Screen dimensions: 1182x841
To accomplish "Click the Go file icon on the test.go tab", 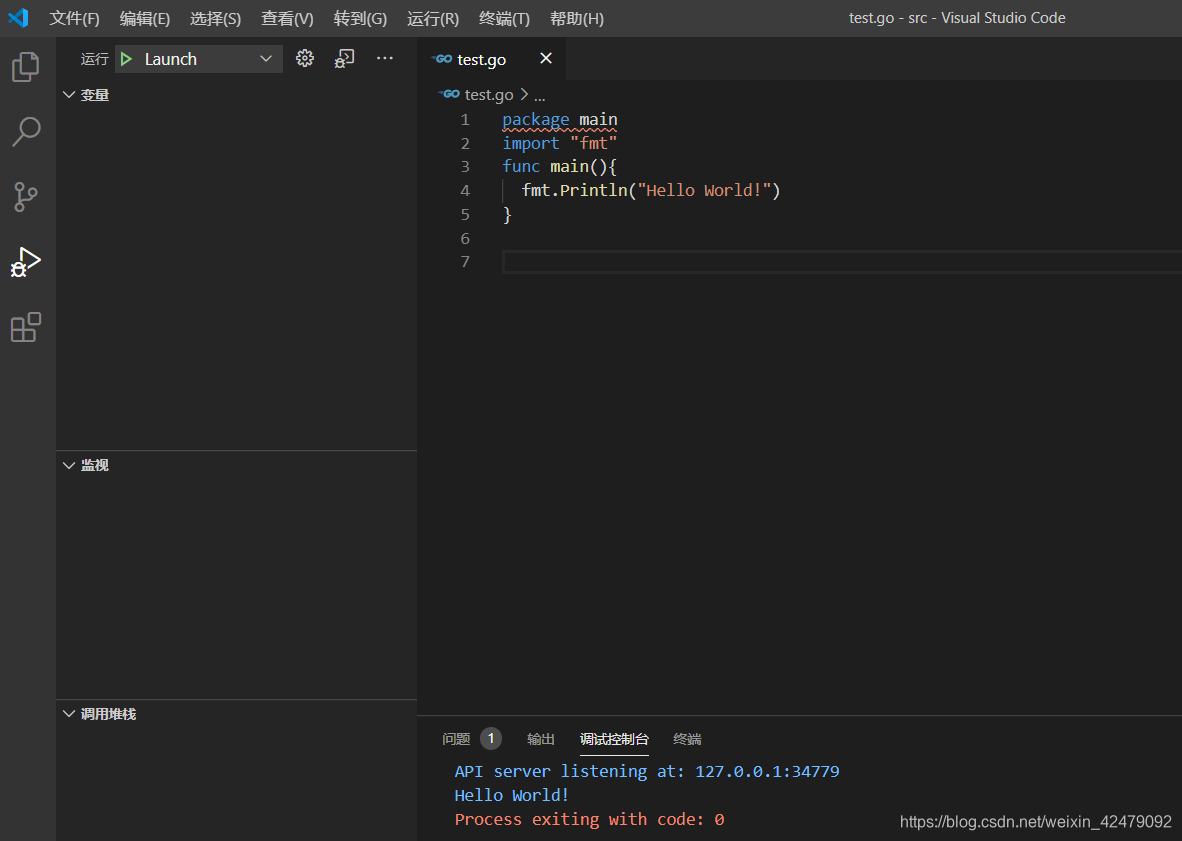I will (442, 59).
